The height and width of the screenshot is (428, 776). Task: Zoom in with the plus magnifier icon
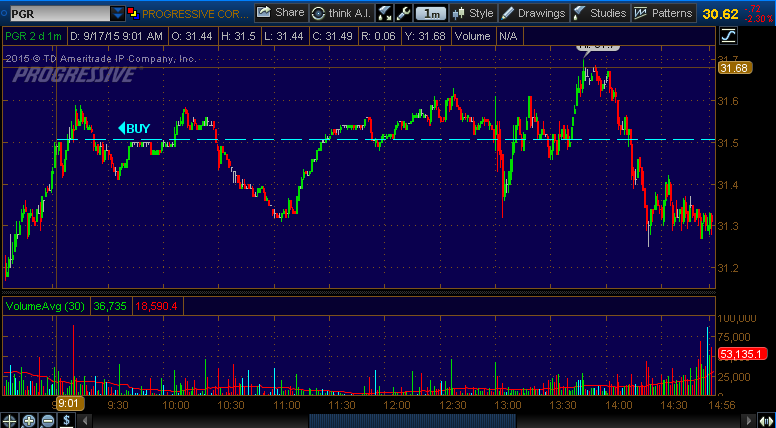(x=30, y=420)
